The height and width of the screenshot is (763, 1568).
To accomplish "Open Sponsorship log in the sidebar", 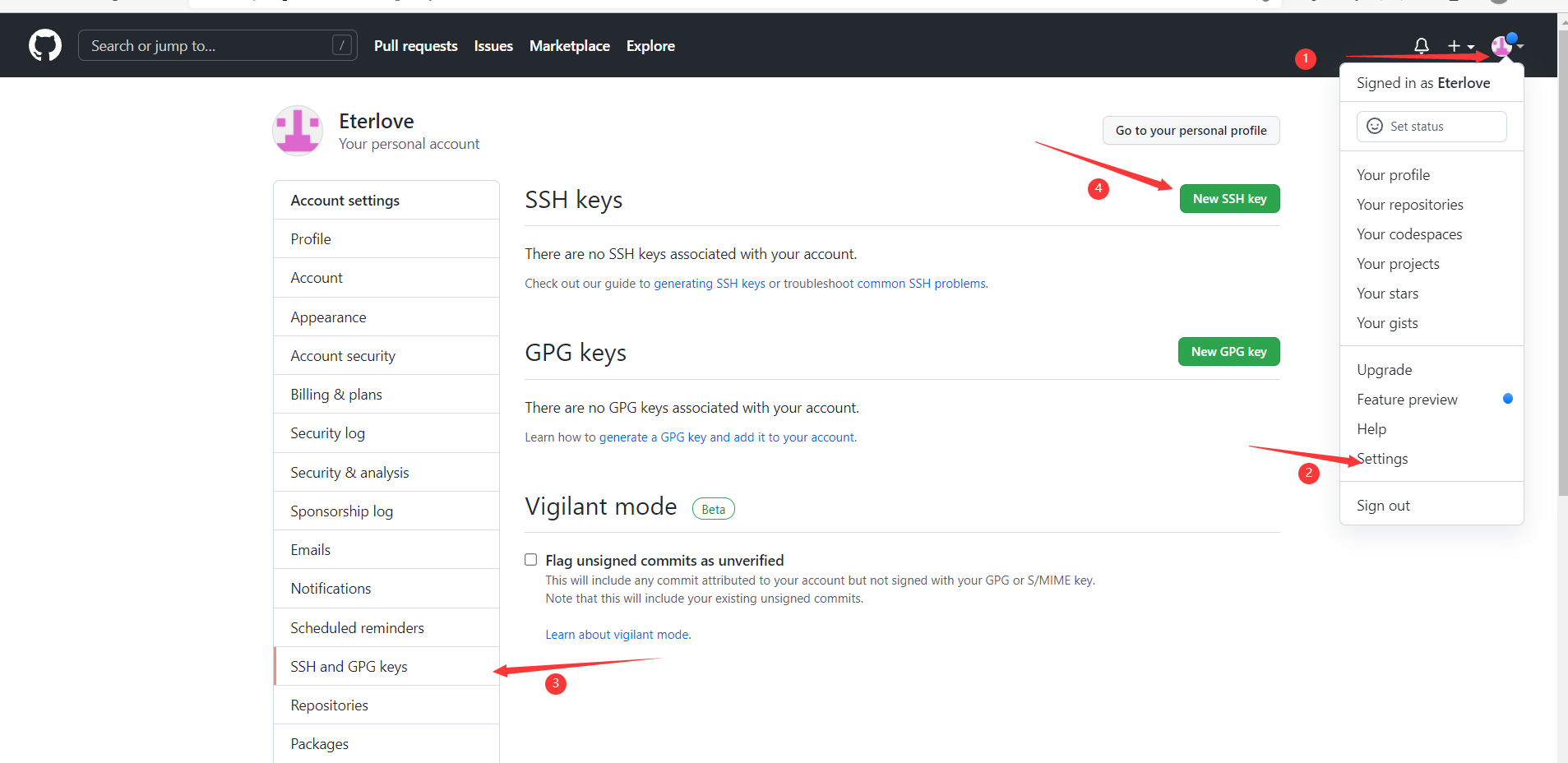I will point(386,511).
